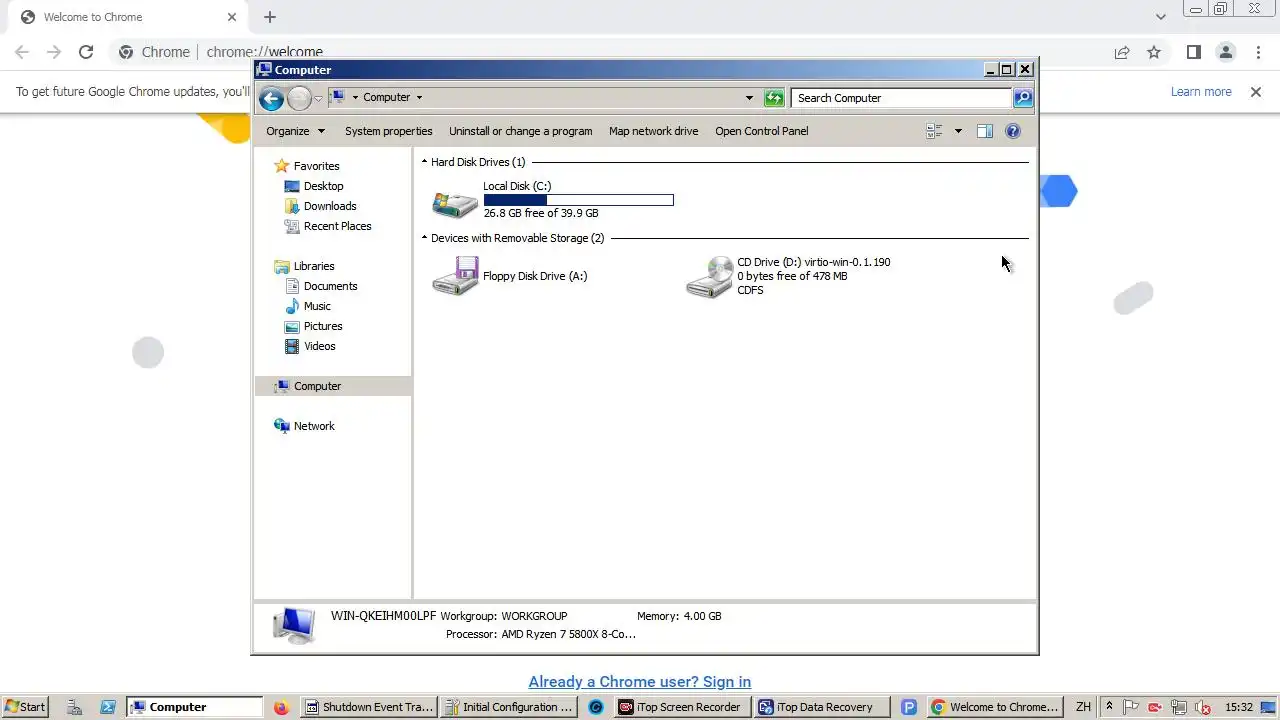Open recent pages dropdown beside Forward arrow
Viewport: 1280px width, 720px height.
tap(318, 98)
